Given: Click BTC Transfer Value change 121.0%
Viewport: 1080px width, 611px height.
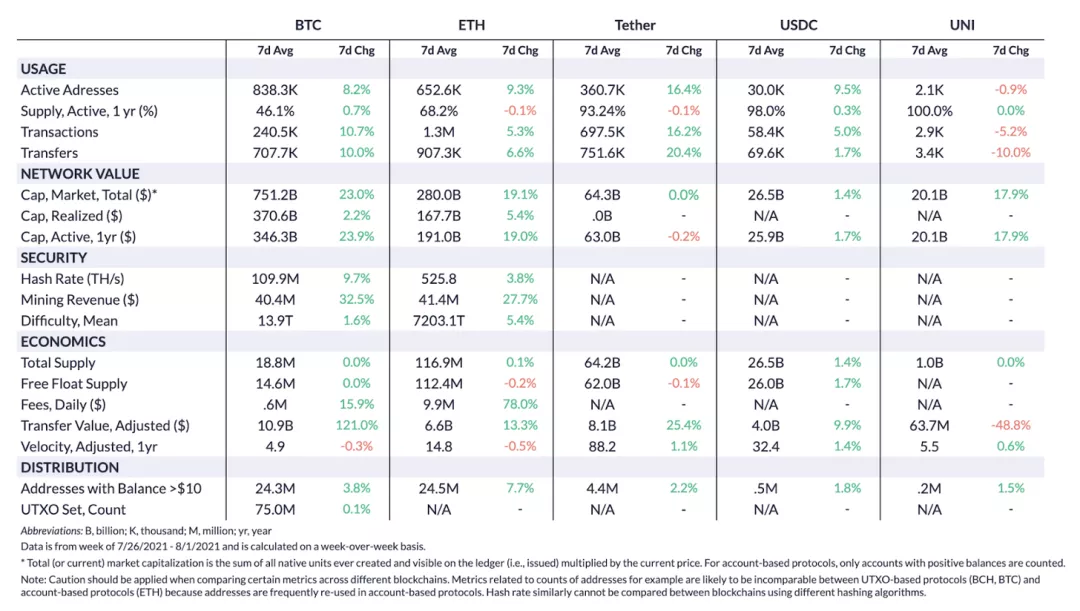Looking at the screenshot, I should click(356, 425).
